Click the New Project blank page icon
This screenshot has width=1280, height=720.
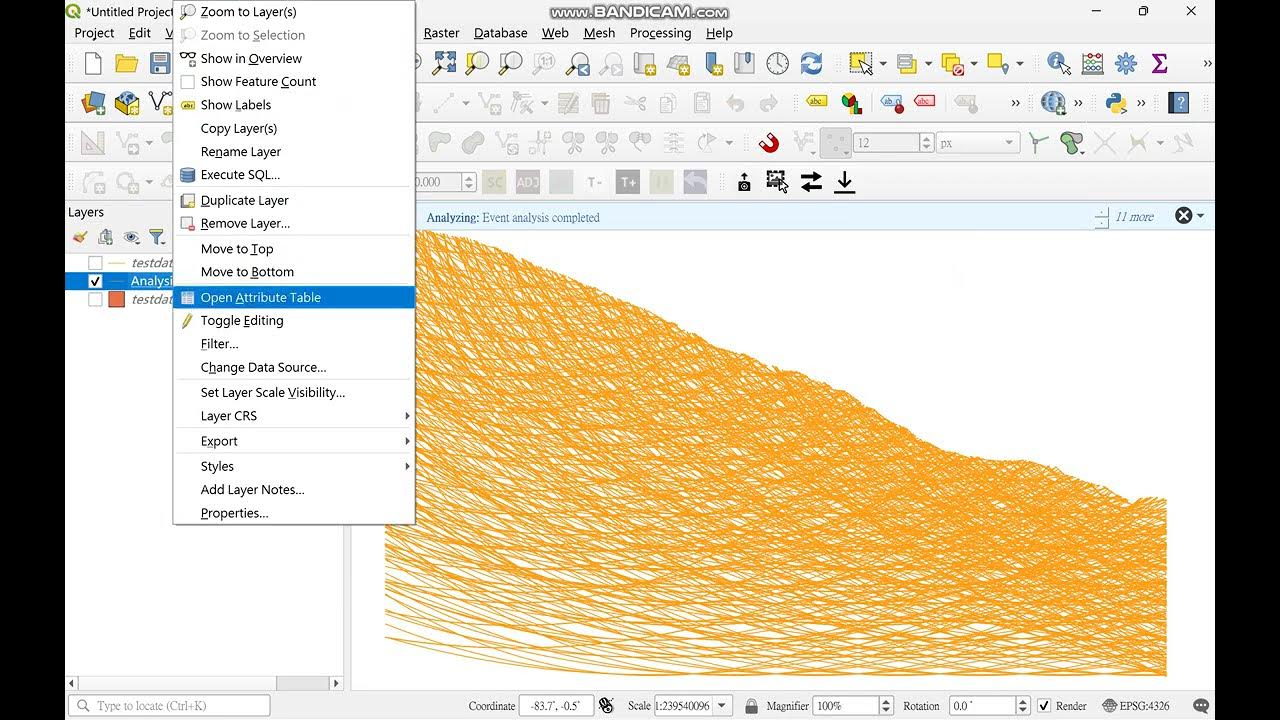click(93, 64)
